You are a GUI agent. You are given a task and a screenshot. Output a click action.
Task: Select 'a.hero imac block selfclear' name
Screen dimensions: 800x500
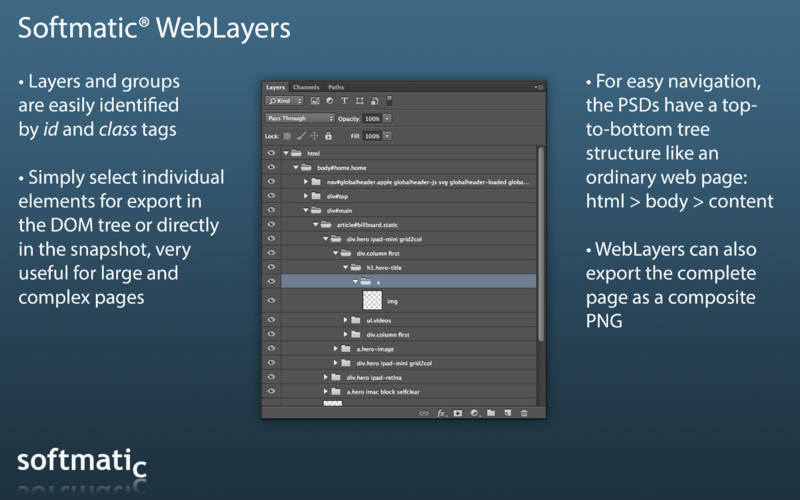pyautogui.click(x=383, y=392)
